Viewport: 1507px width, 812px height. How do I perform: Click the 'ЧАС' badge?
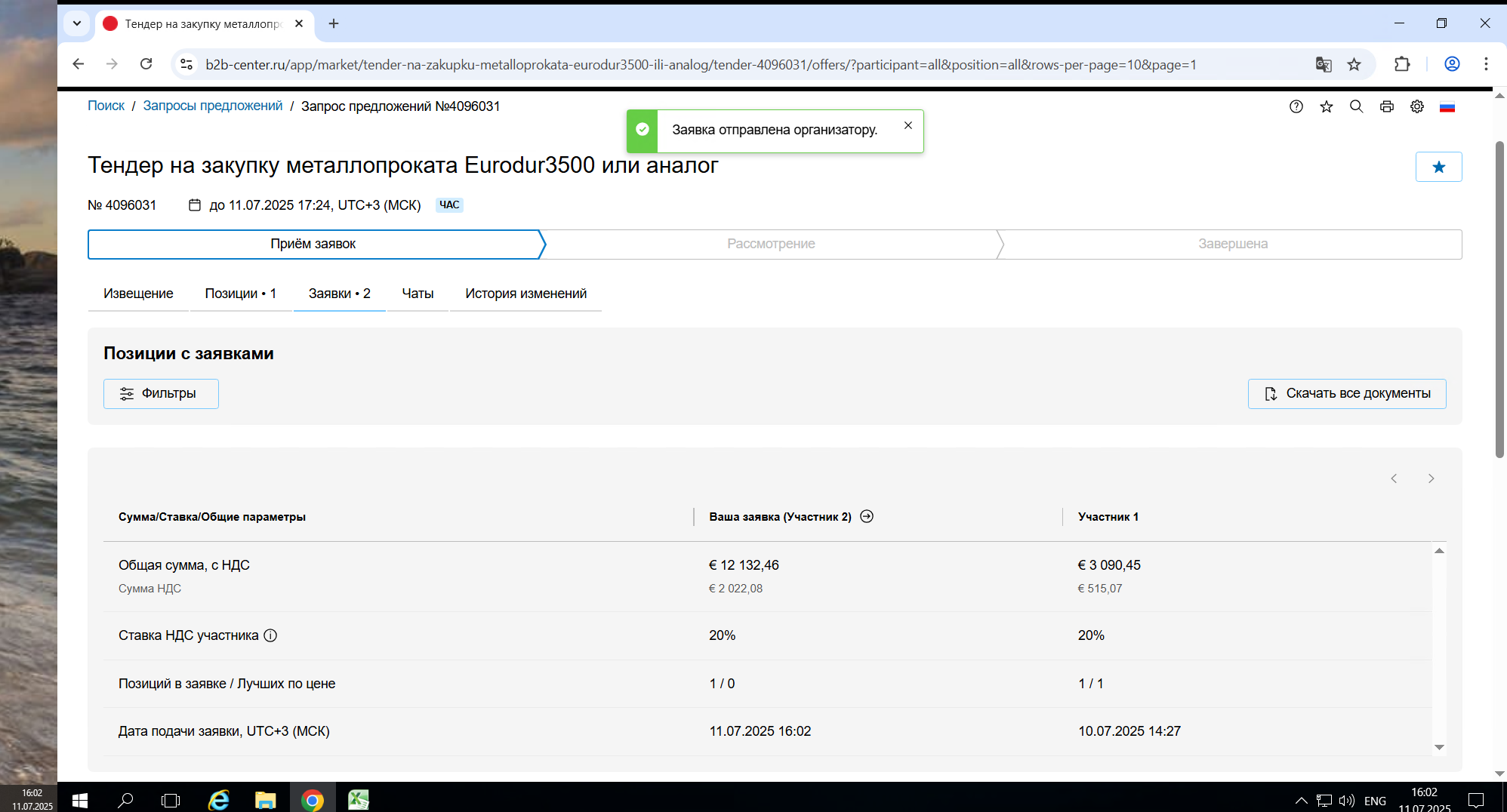coord(449,205)
